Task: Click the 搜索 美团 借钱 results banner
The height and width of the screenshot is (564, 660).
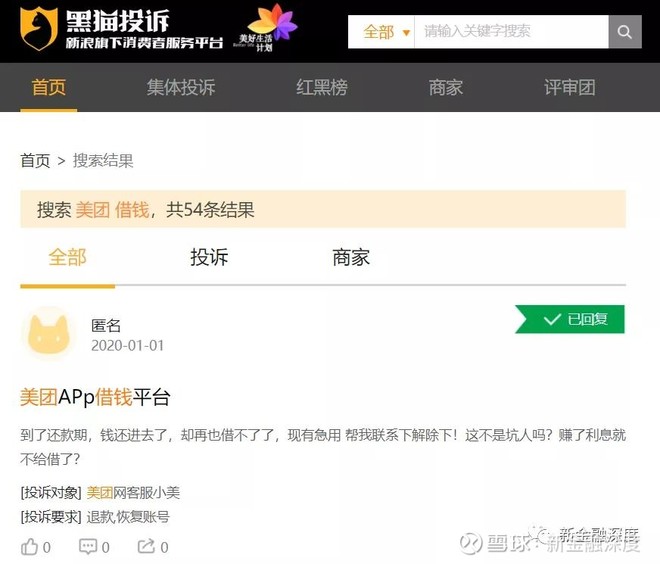Action: point(323,209)
